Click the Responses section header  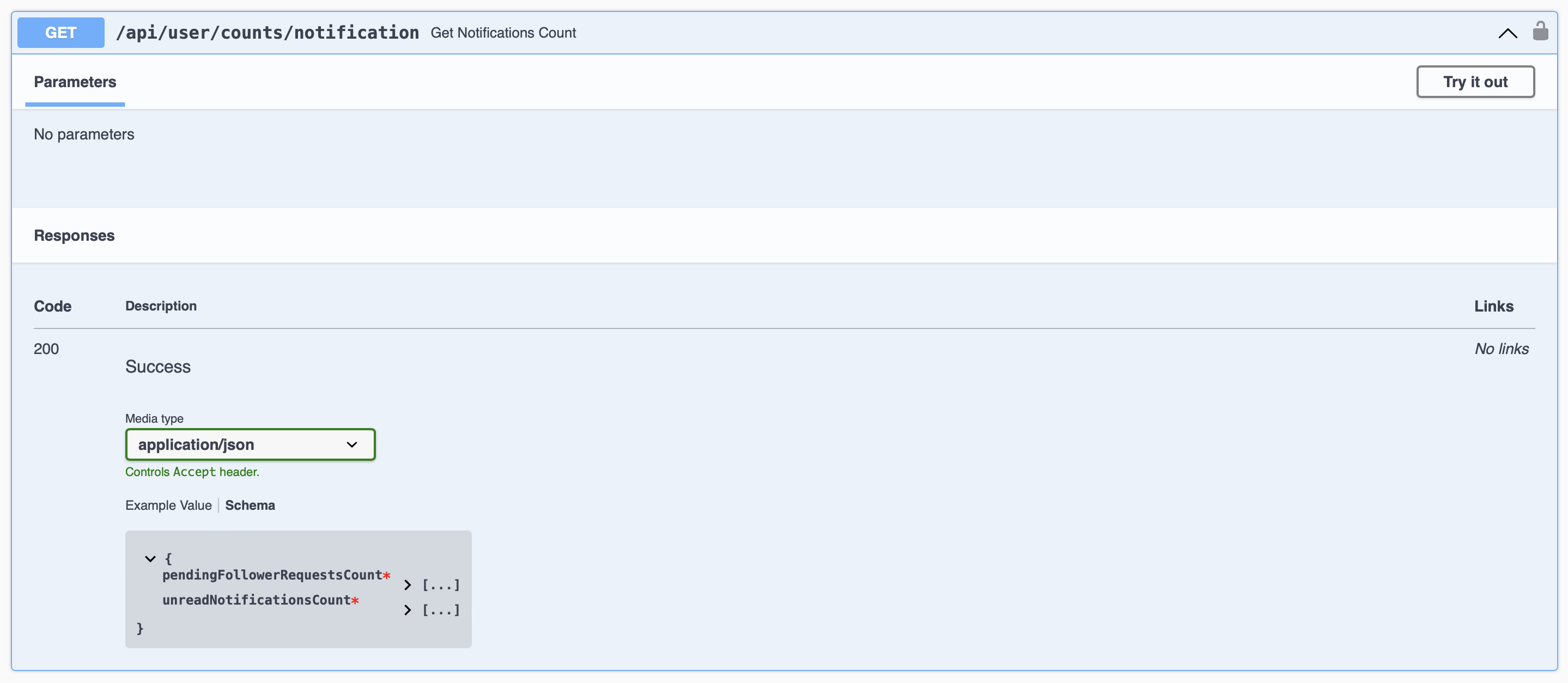(x=74, y=236)
